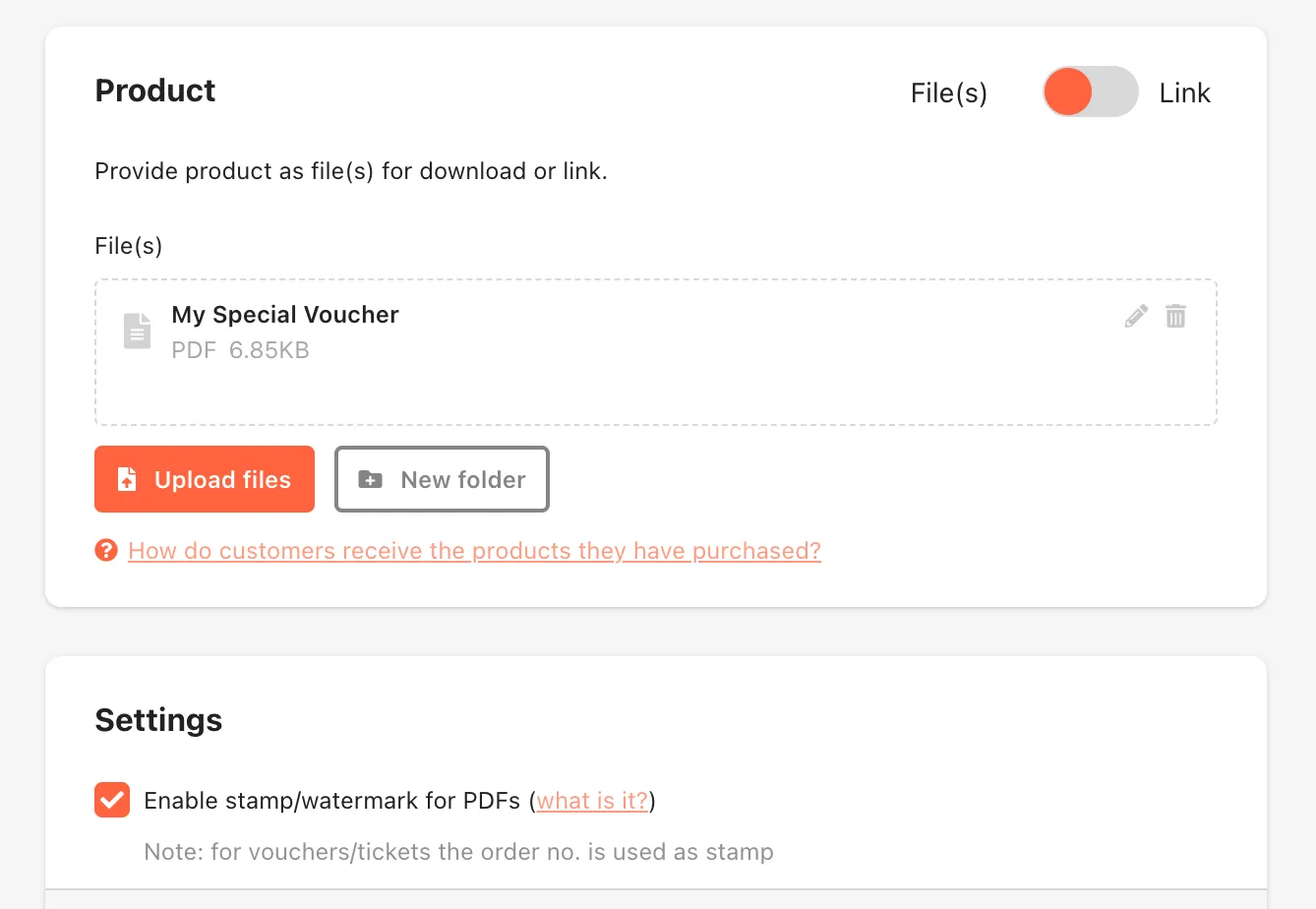This screenshot has height=909, width=1316.
Task: Select the Link option label by the toggle
Action: tap(1184, 92)
